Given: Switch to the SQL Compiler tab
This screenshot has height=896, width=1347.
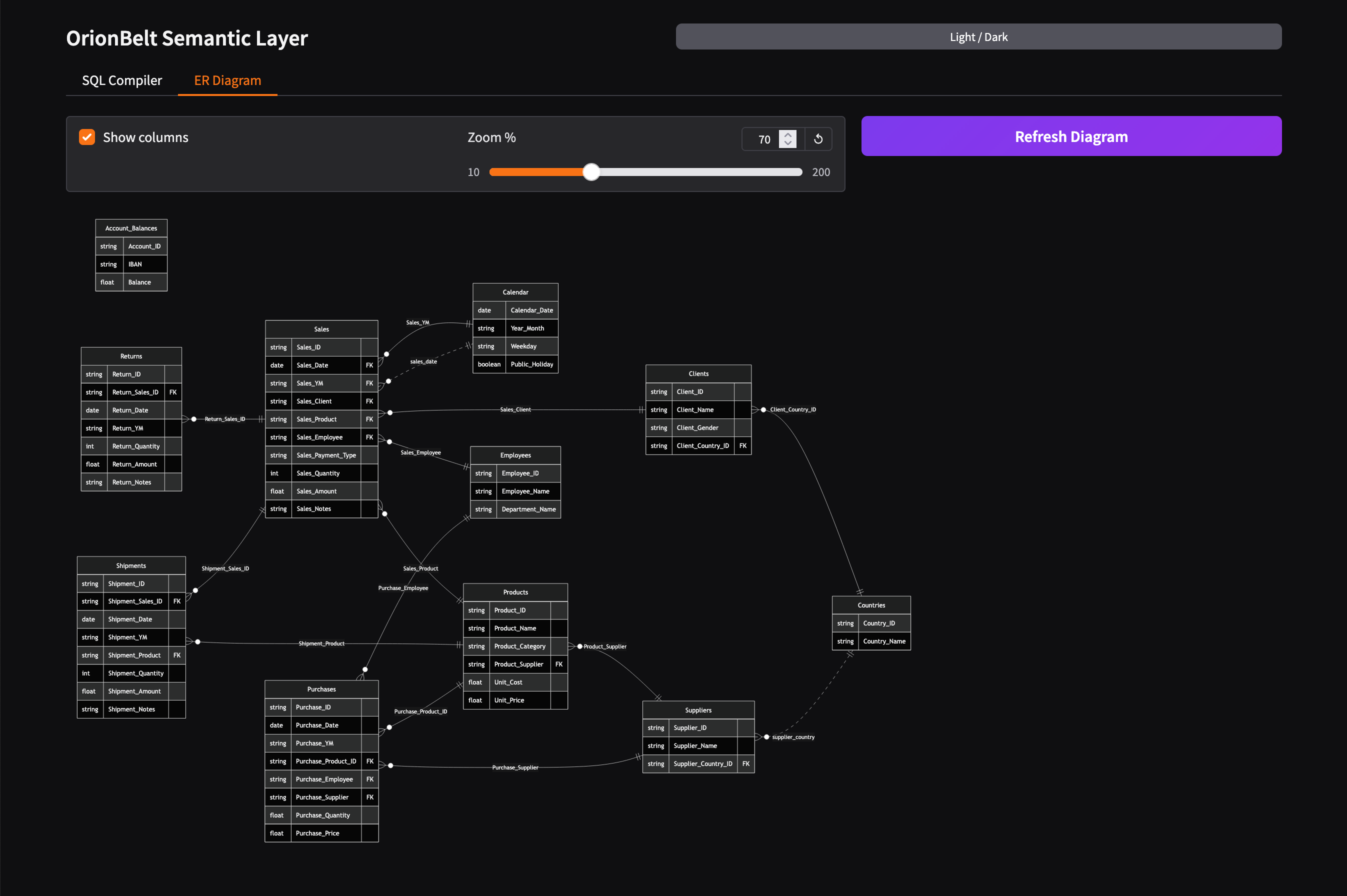Looking at the screenshot, I should (x=121, y=80).
